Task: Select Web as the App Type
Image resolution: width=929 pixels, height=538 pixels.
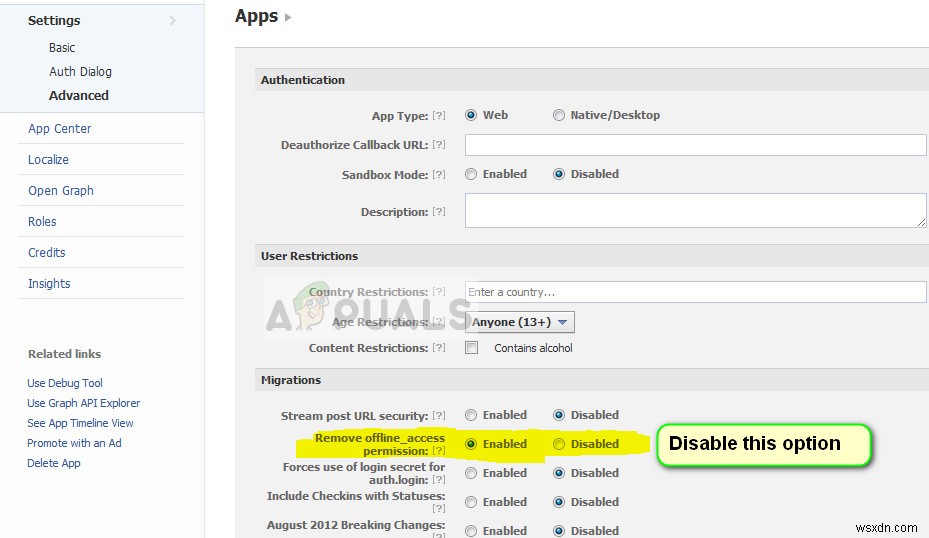Action: pos(471,115)
